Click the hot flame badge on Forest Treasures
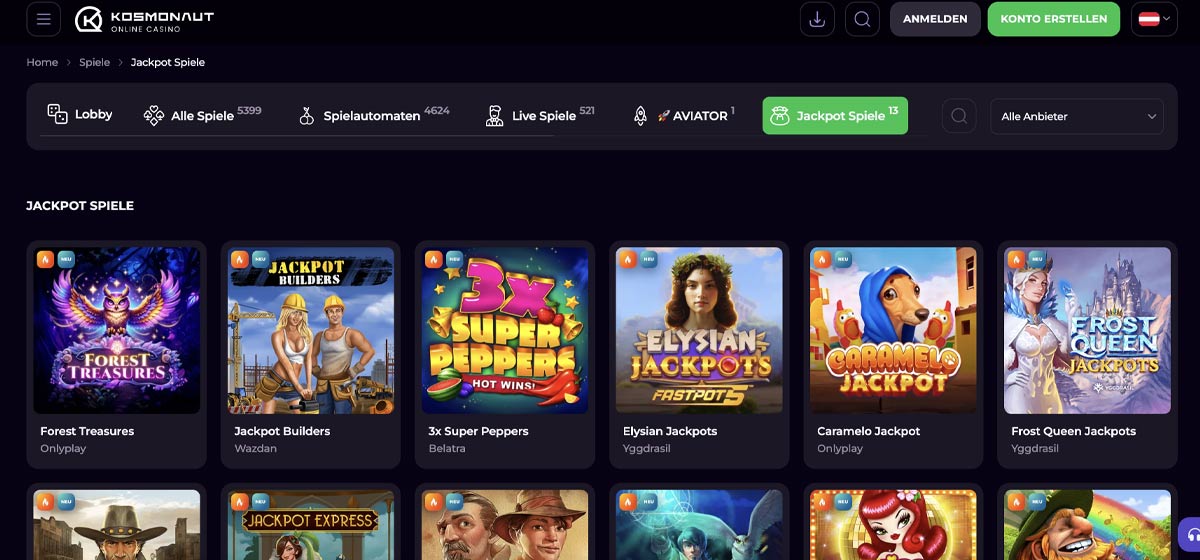 point(45,259)
